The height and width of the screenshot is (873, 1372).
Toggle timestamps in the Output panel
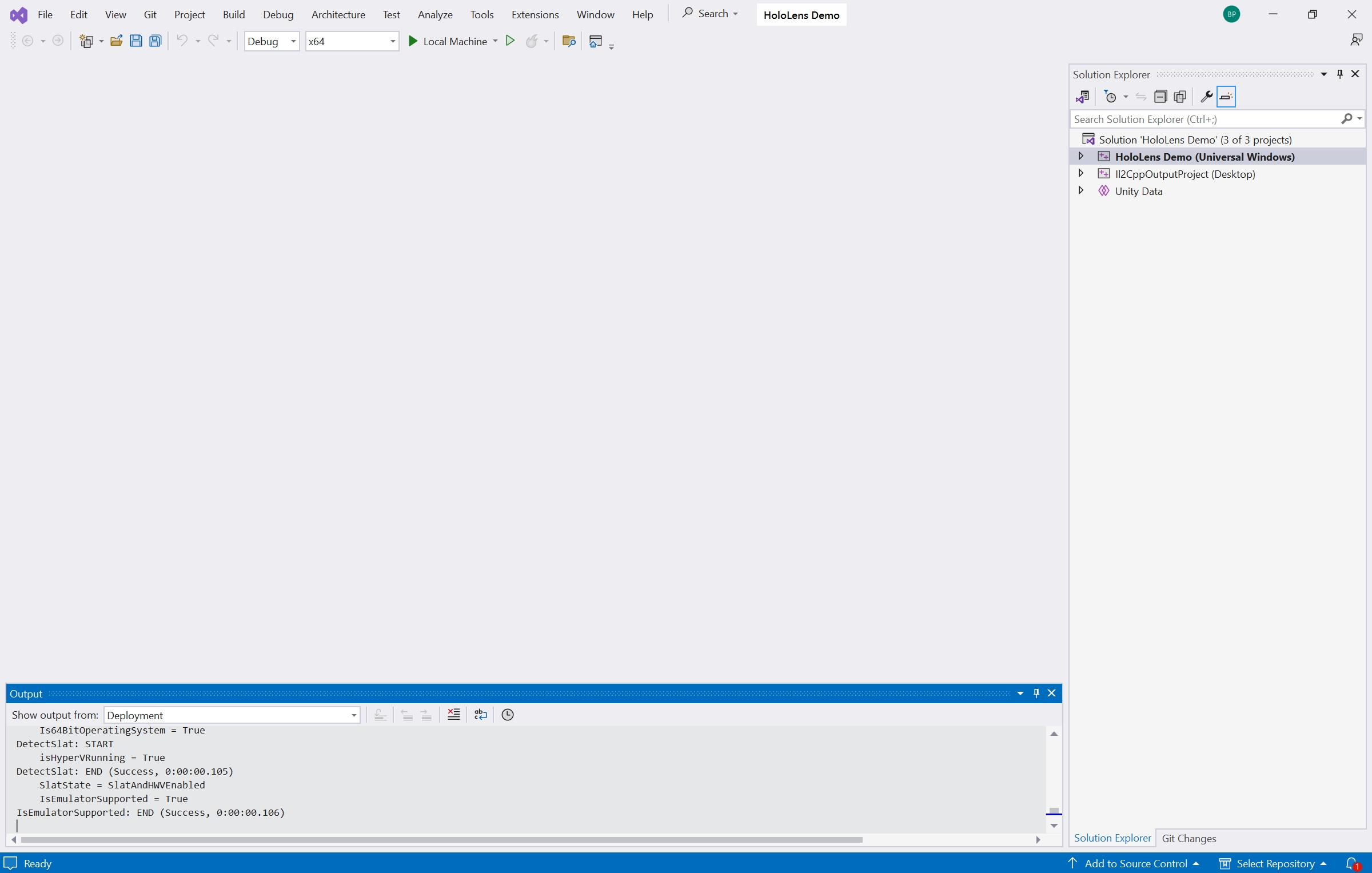click(507, 715)
